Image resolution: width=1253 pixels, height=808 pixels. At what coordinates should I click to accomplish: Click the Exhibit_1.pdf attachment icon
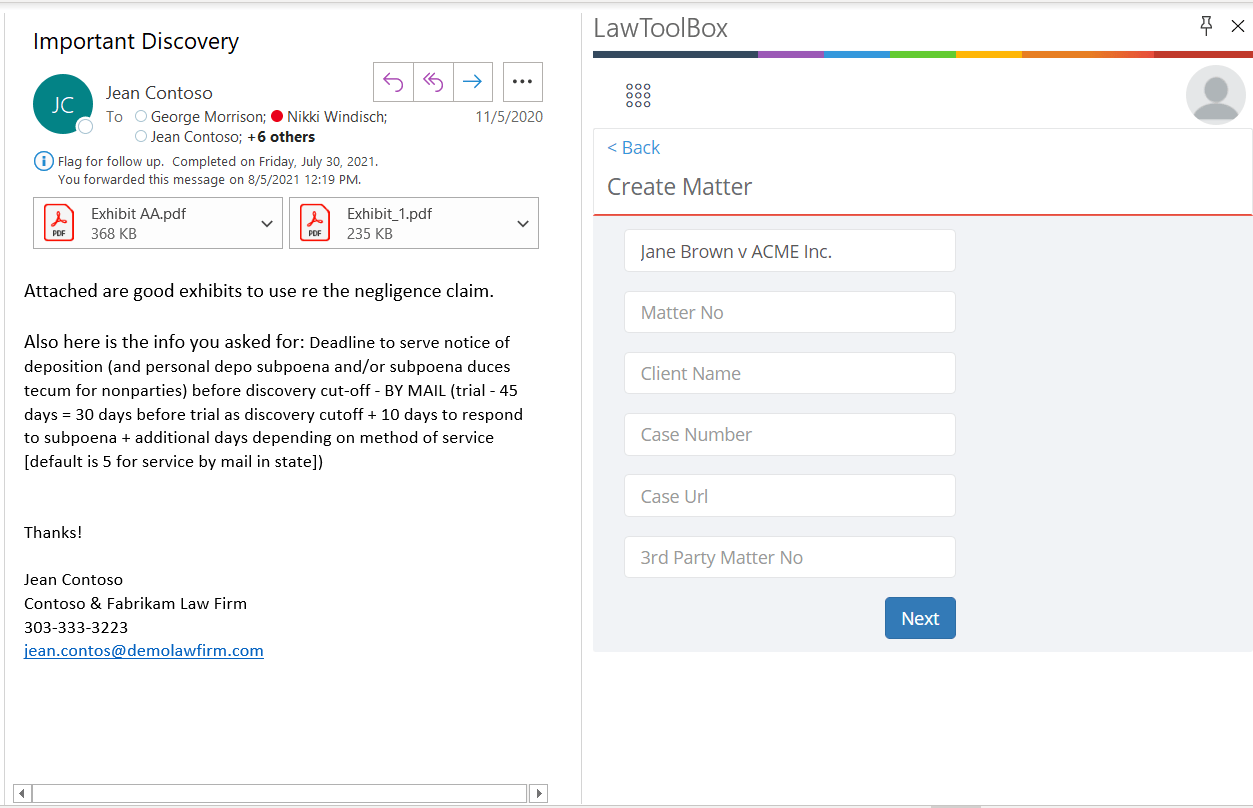click(314, 222)
